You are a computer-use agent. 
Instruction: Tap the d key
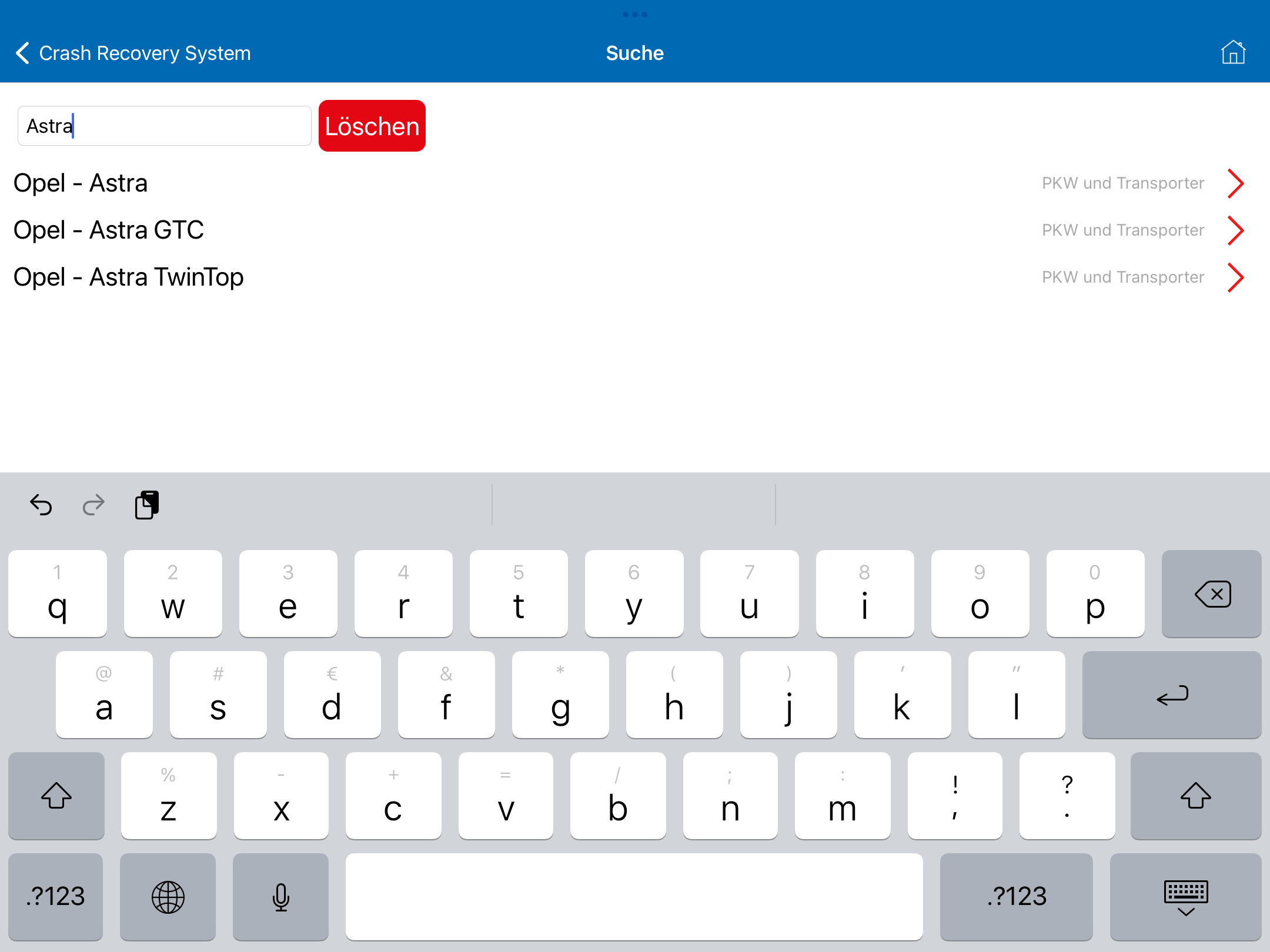coord(332,695)
